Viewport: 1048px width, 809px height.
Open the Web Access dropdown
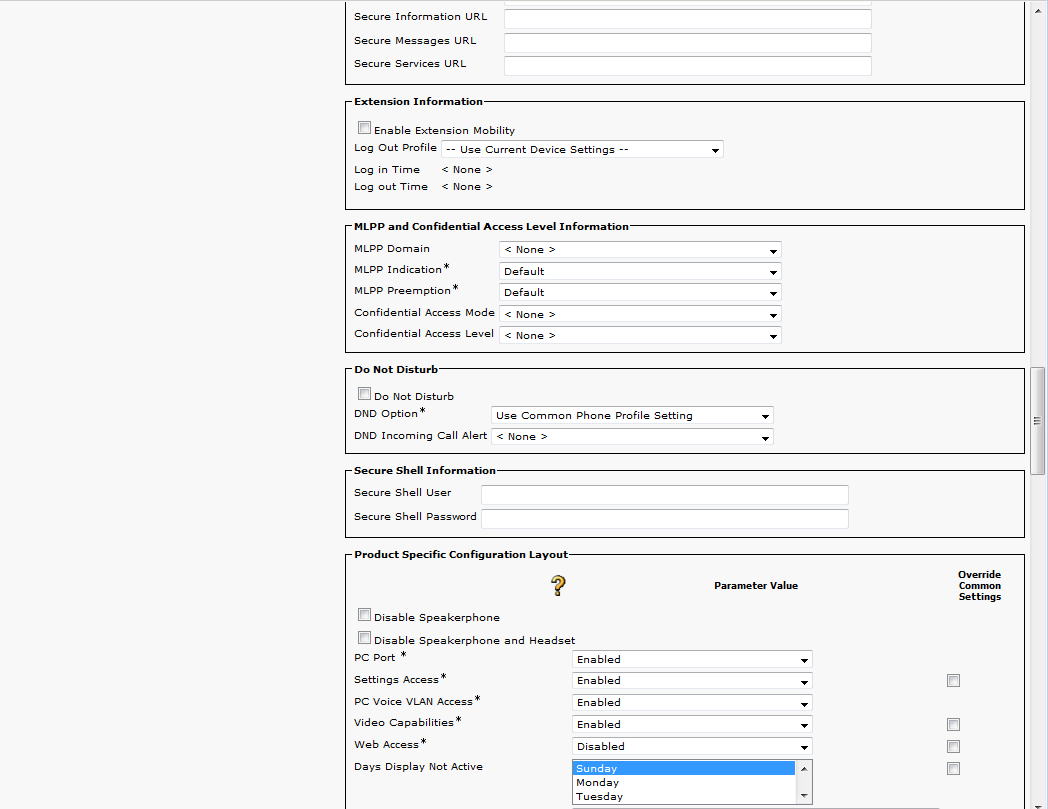[x=692, y=747]
